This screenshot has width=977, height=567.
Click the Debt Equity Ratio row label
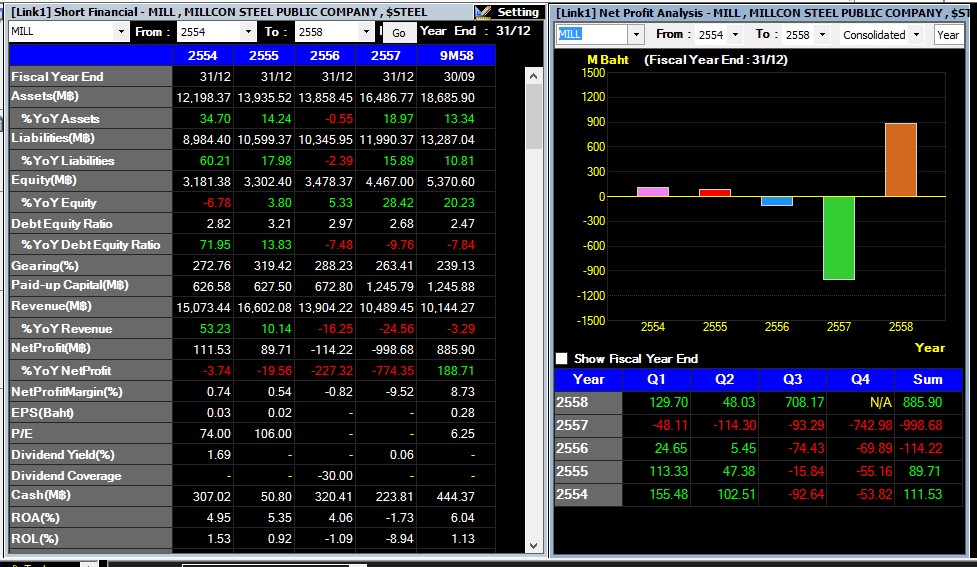click(x=91, y=224)
